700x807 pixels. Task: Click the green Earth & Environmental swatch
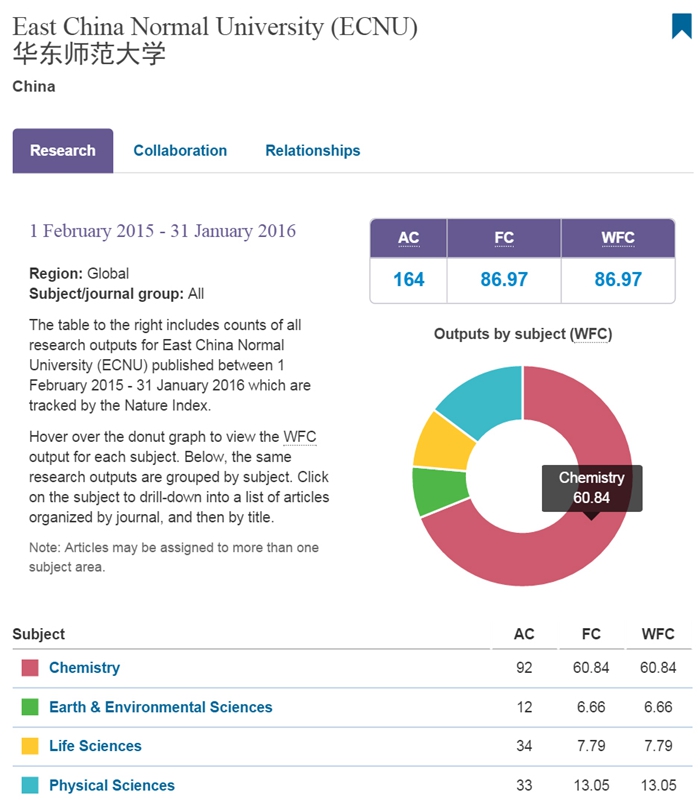point(30,707)
